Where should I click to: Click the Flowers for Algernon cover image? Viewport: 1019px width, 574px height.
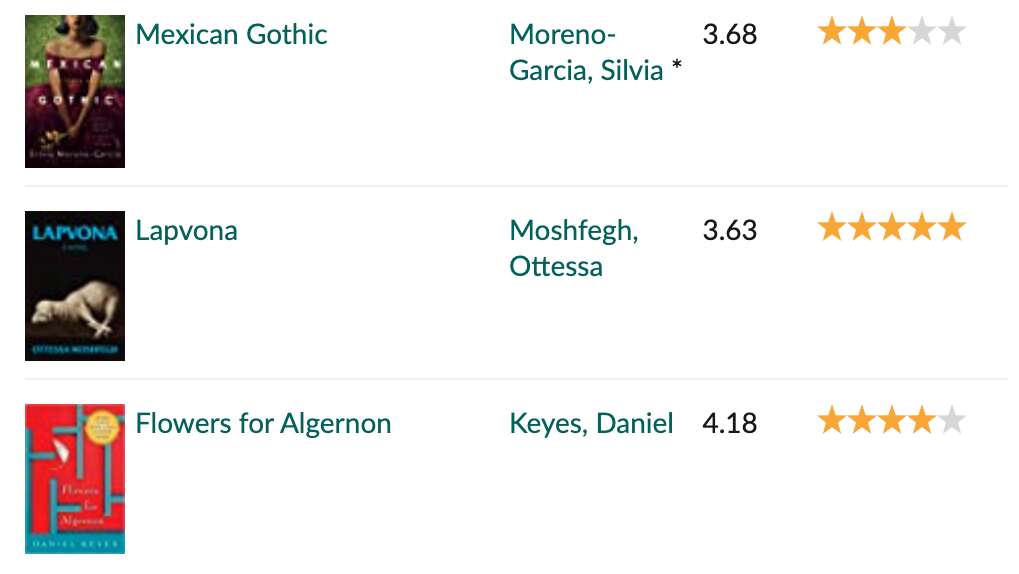coord(75,479)
